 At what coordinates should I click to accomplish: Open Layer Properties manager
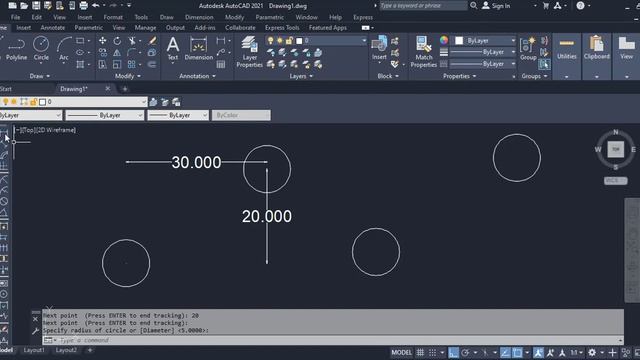(x=249, y=52)
